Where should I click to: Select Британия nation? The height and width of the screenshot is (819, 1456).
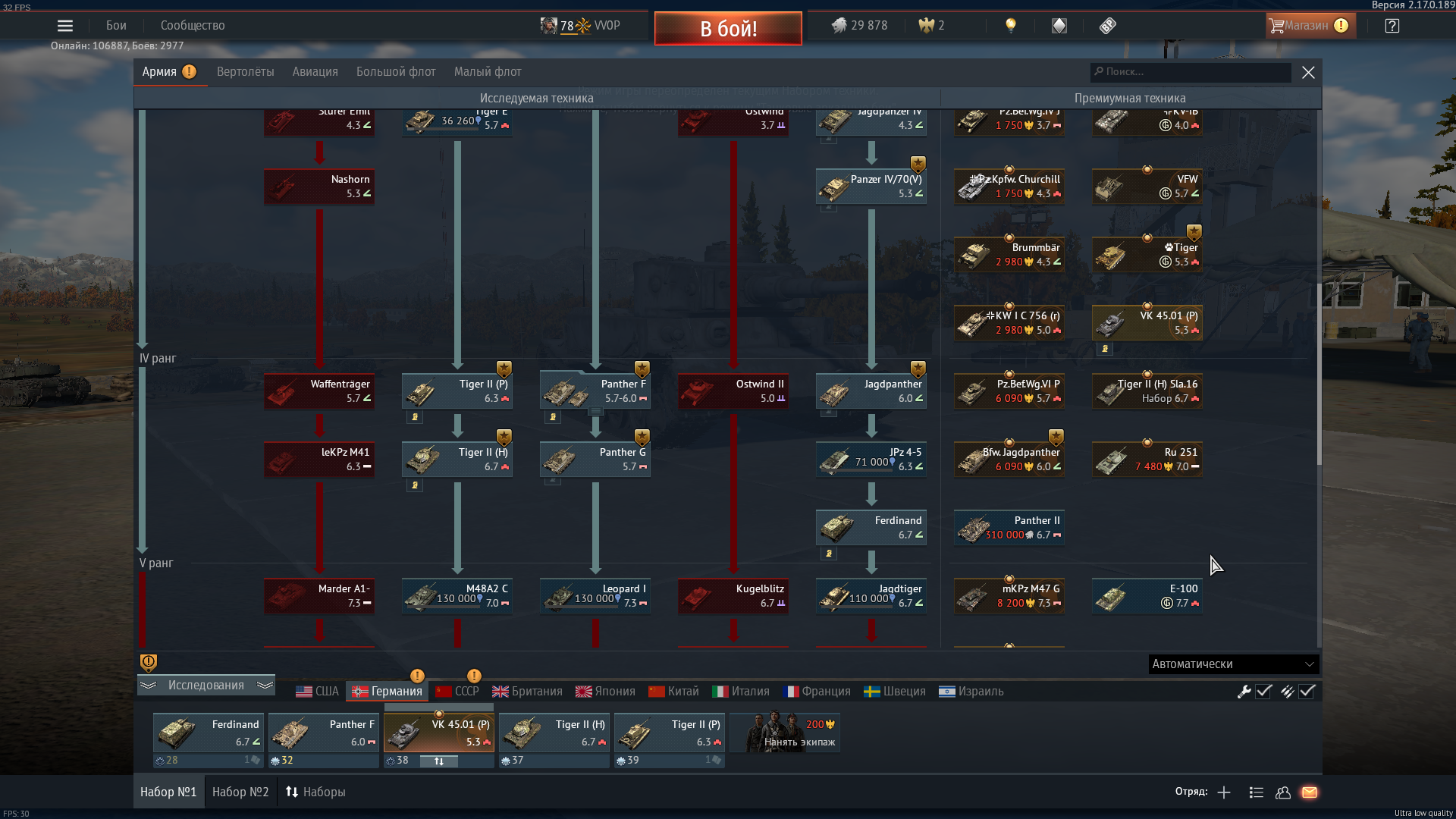(x=527, y=692)
